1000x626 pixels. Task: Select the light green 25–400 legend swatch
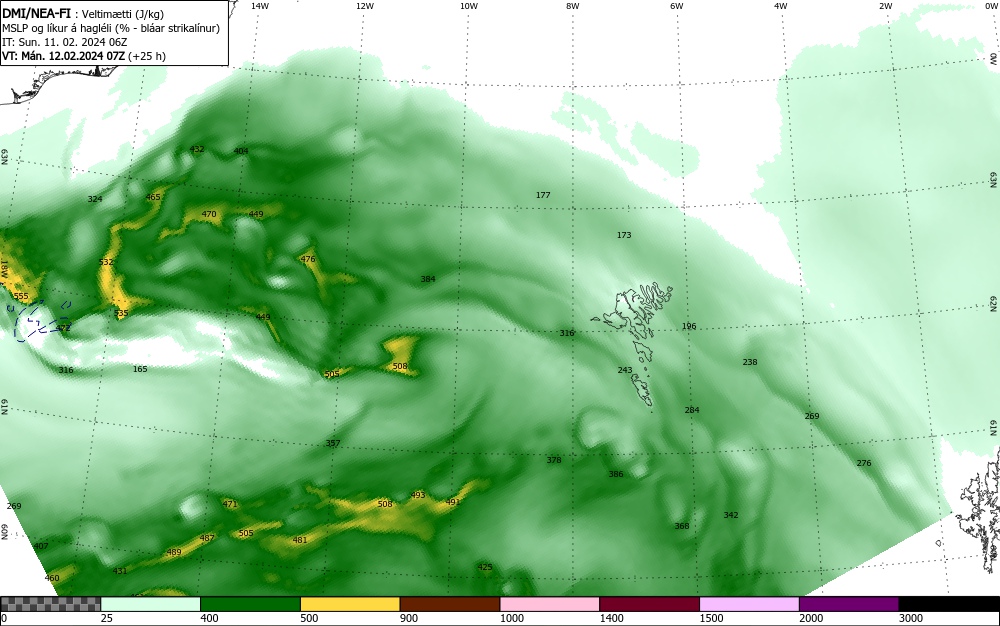click(151, 604)
